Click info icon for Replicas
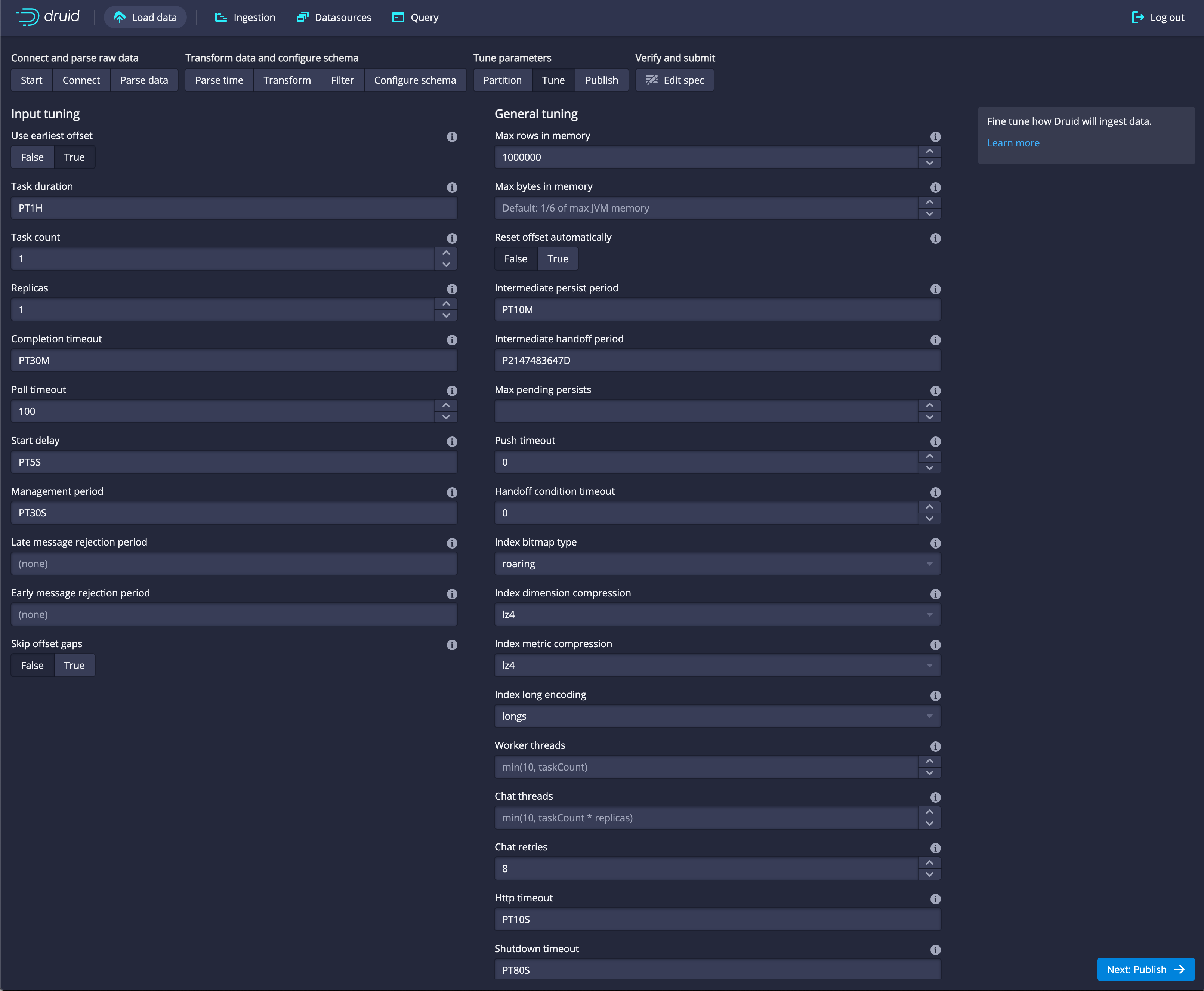The width and height of the screenshot is (1204, 991). click(451, 289)
